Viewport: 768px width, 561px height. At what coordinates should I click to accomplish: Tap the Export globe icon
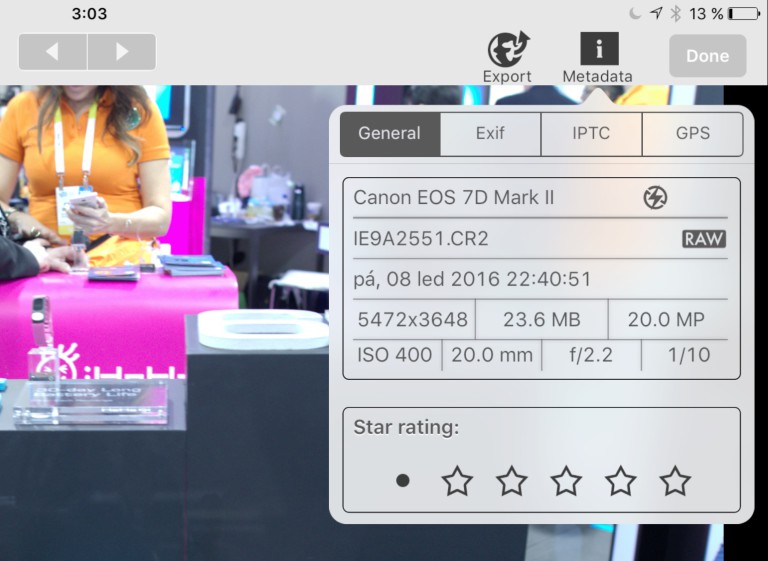pos(508,49)
